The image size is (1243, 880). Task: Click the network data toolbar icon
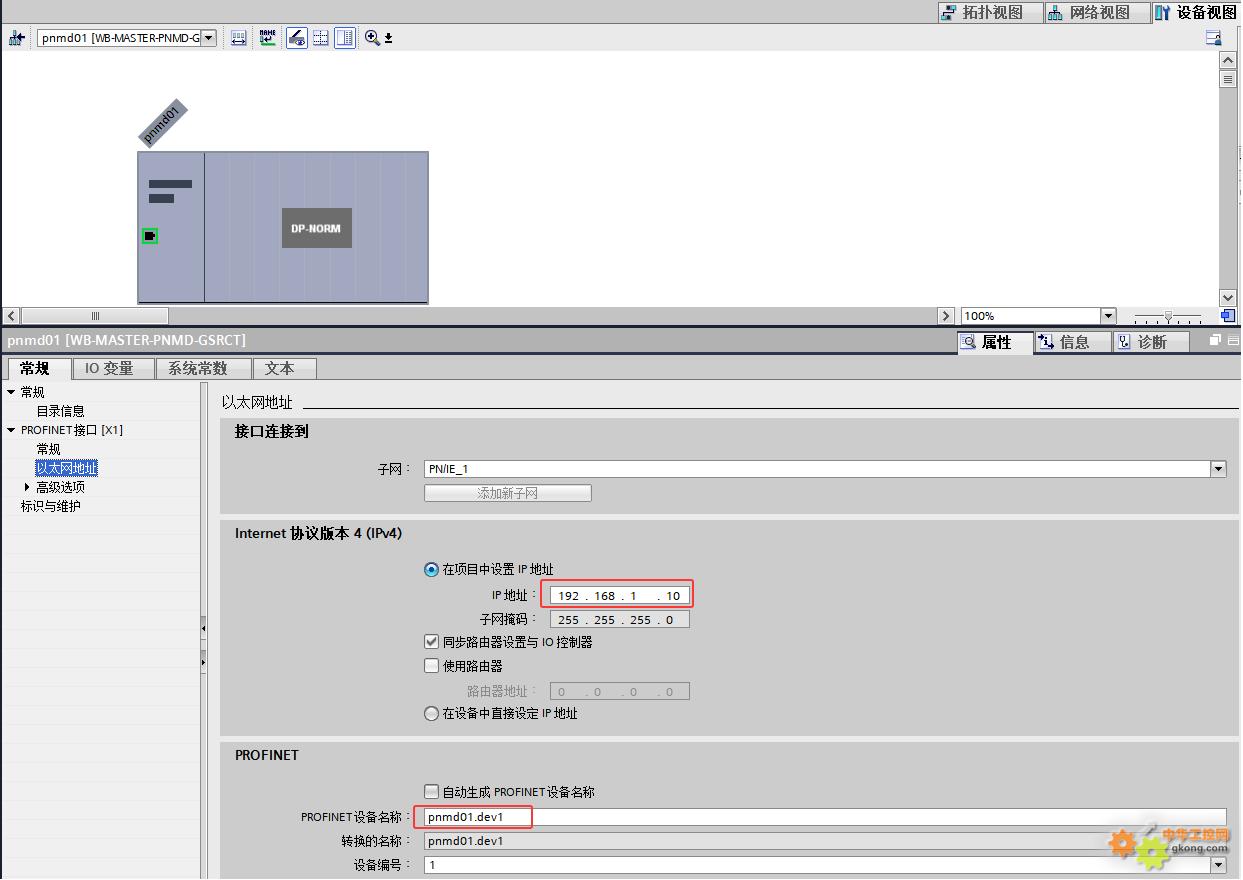238,38
